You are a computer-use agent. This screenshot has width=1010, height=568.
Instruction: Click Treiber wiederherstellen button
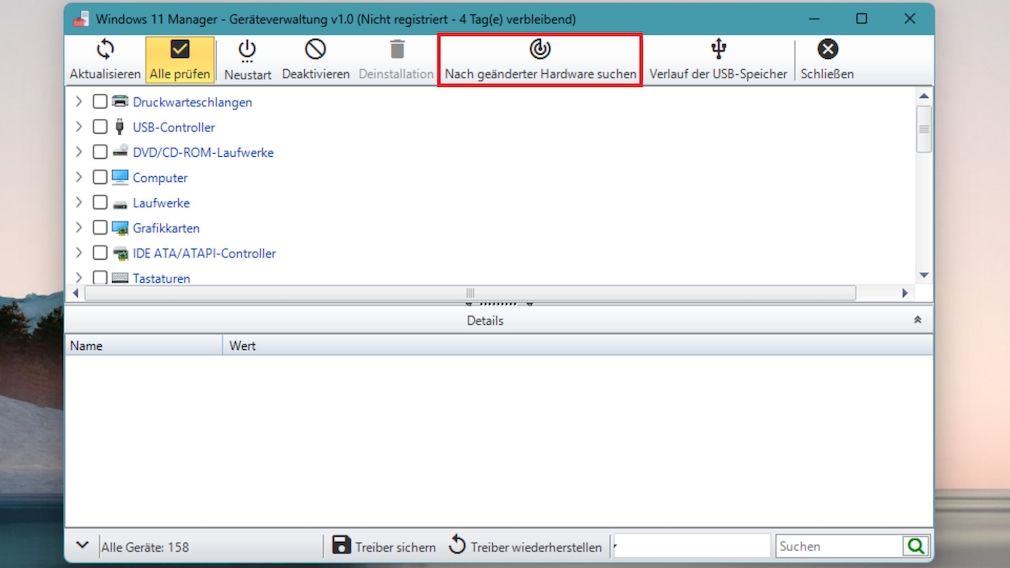(525, 546)
